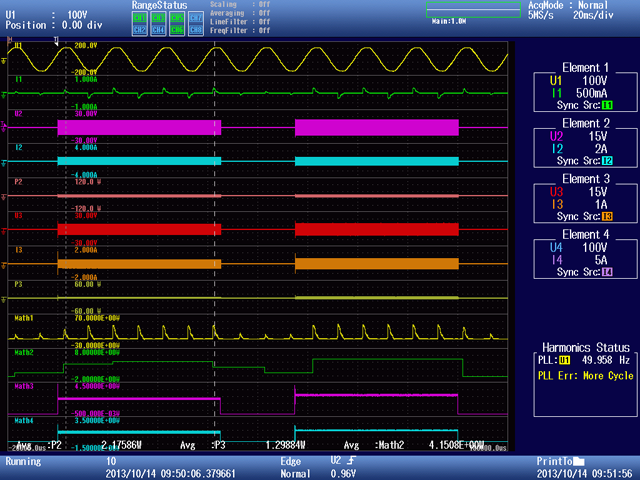Select the CH5 range status indicator

point(177,18)
